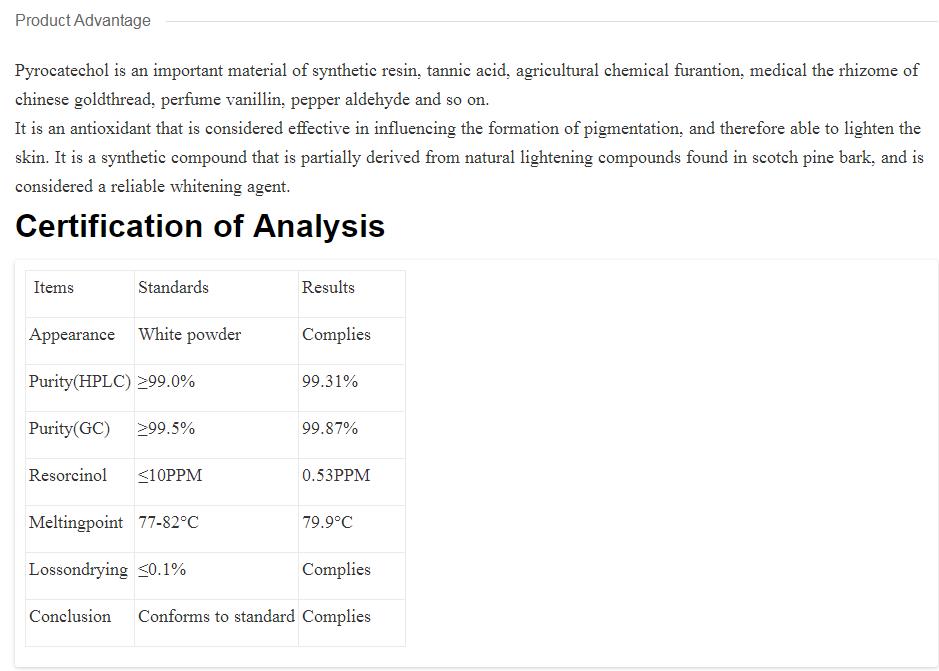The image size is (939, 671).
Task: Click the Conclusion row label
Action: [70, 617]
